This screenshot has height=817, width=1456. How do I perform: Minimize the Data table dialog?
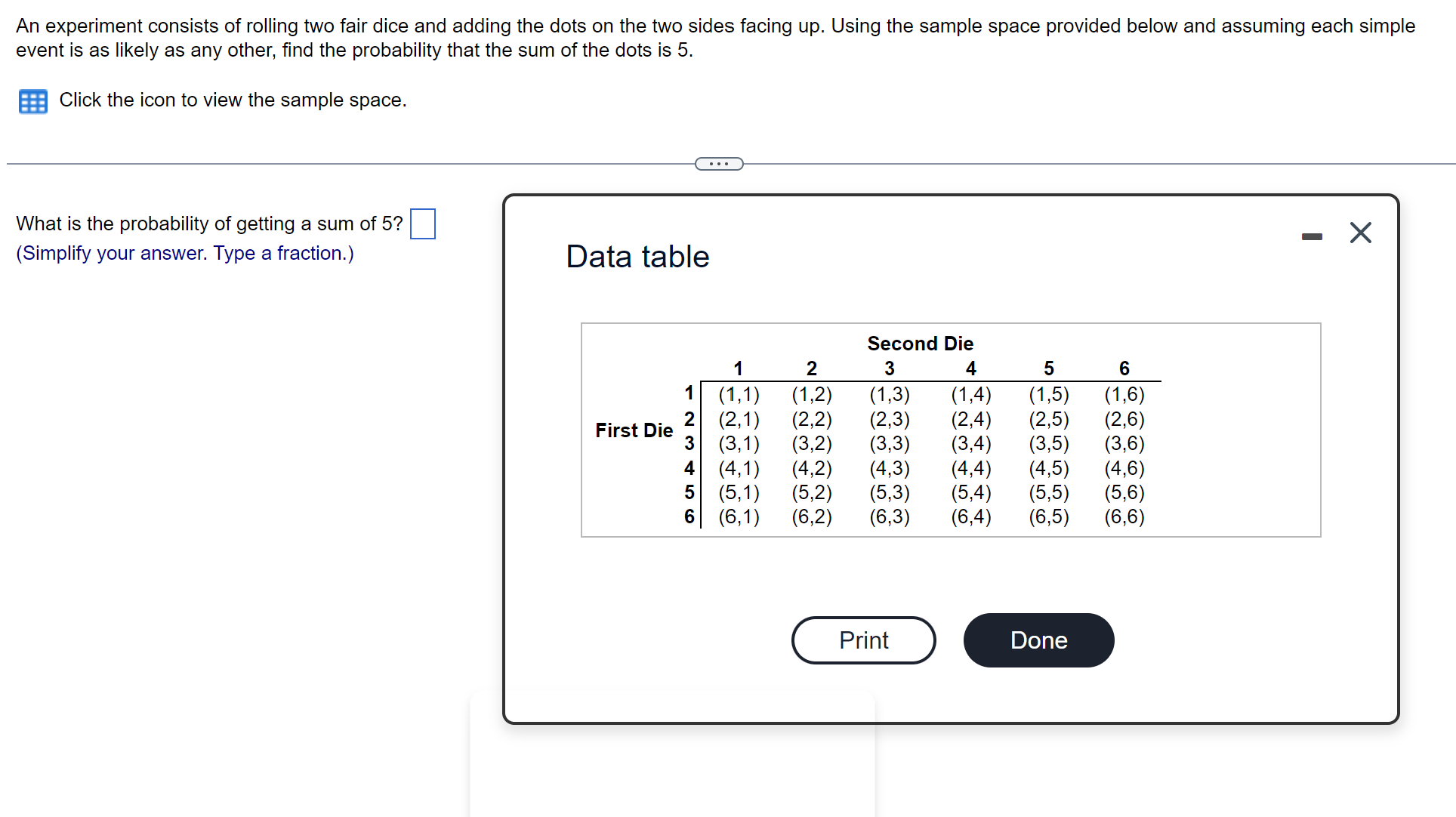(1312, 236)
